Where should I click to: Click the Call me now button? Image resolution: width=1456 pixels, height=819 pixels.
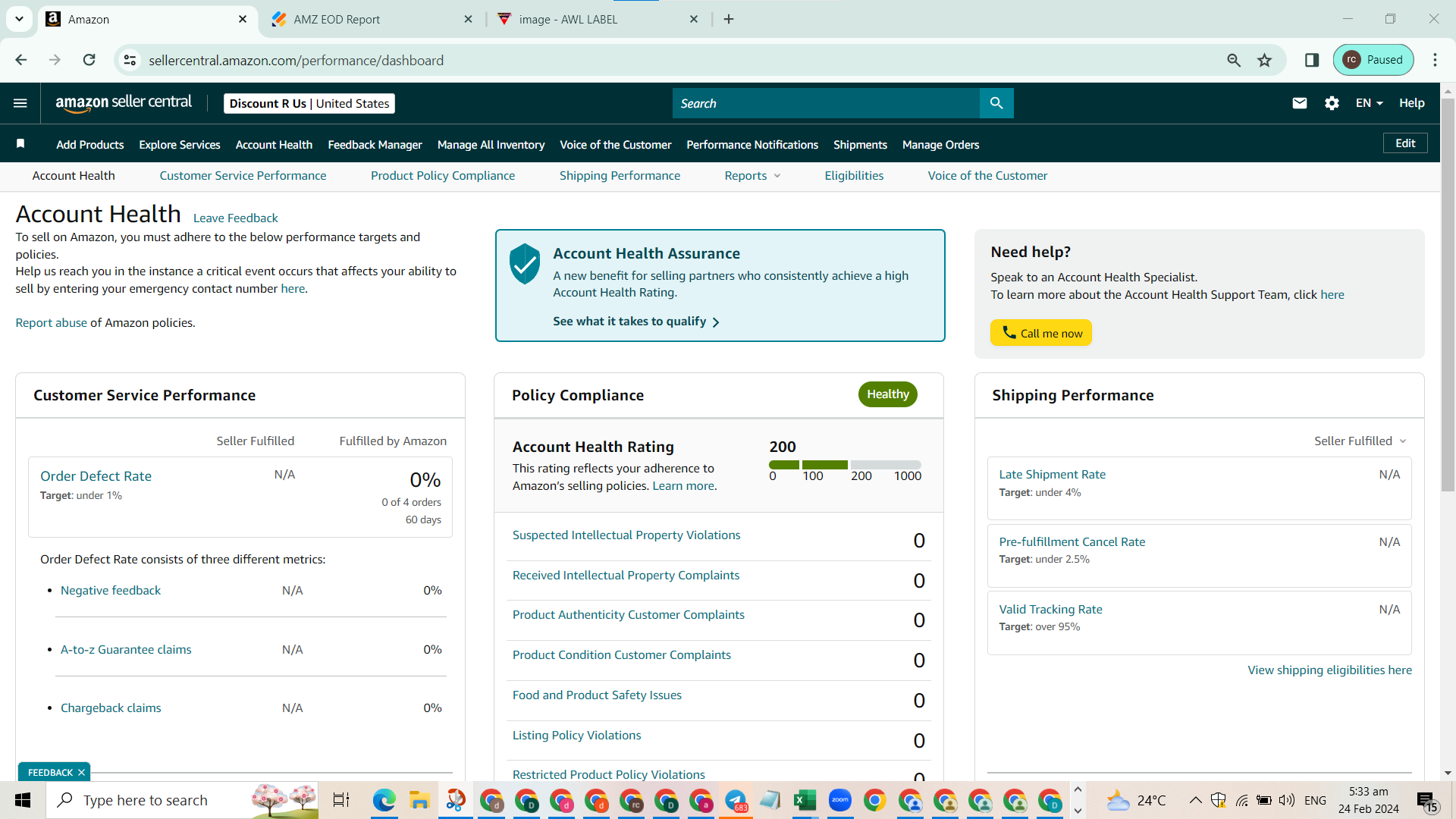pyautogui.click(x=1041, y=333)
